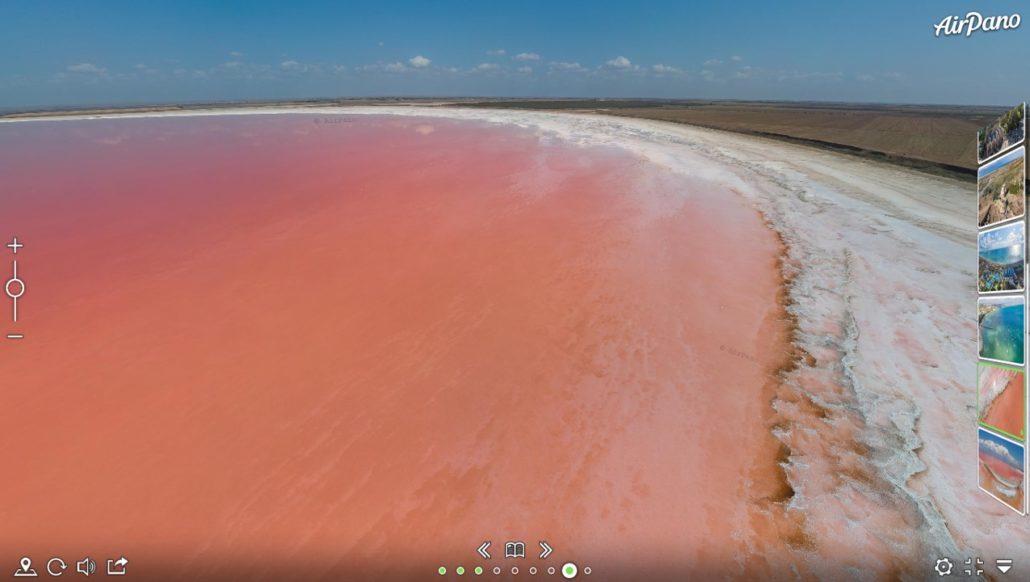This screenshot has height=582, width=1030.
Task: Select the green-highlighted pink lake thumbnail
Action: click(x=1001, y=401)
